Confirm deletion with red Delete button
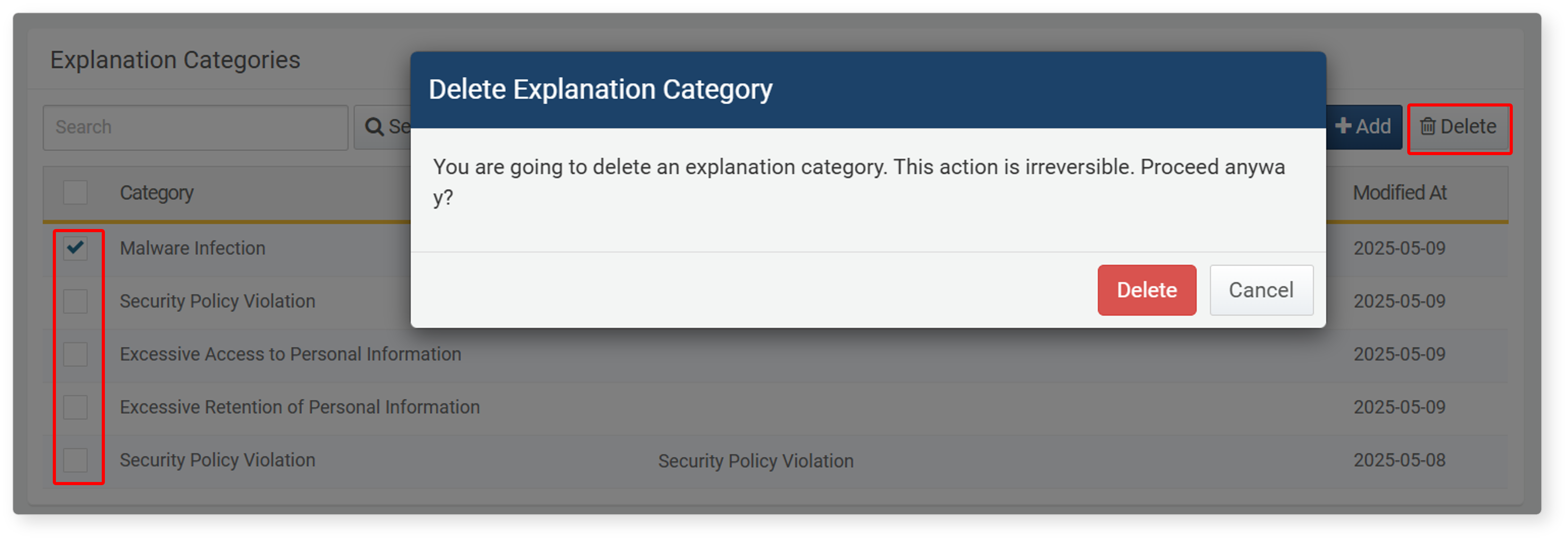 tap(1146, 290)
